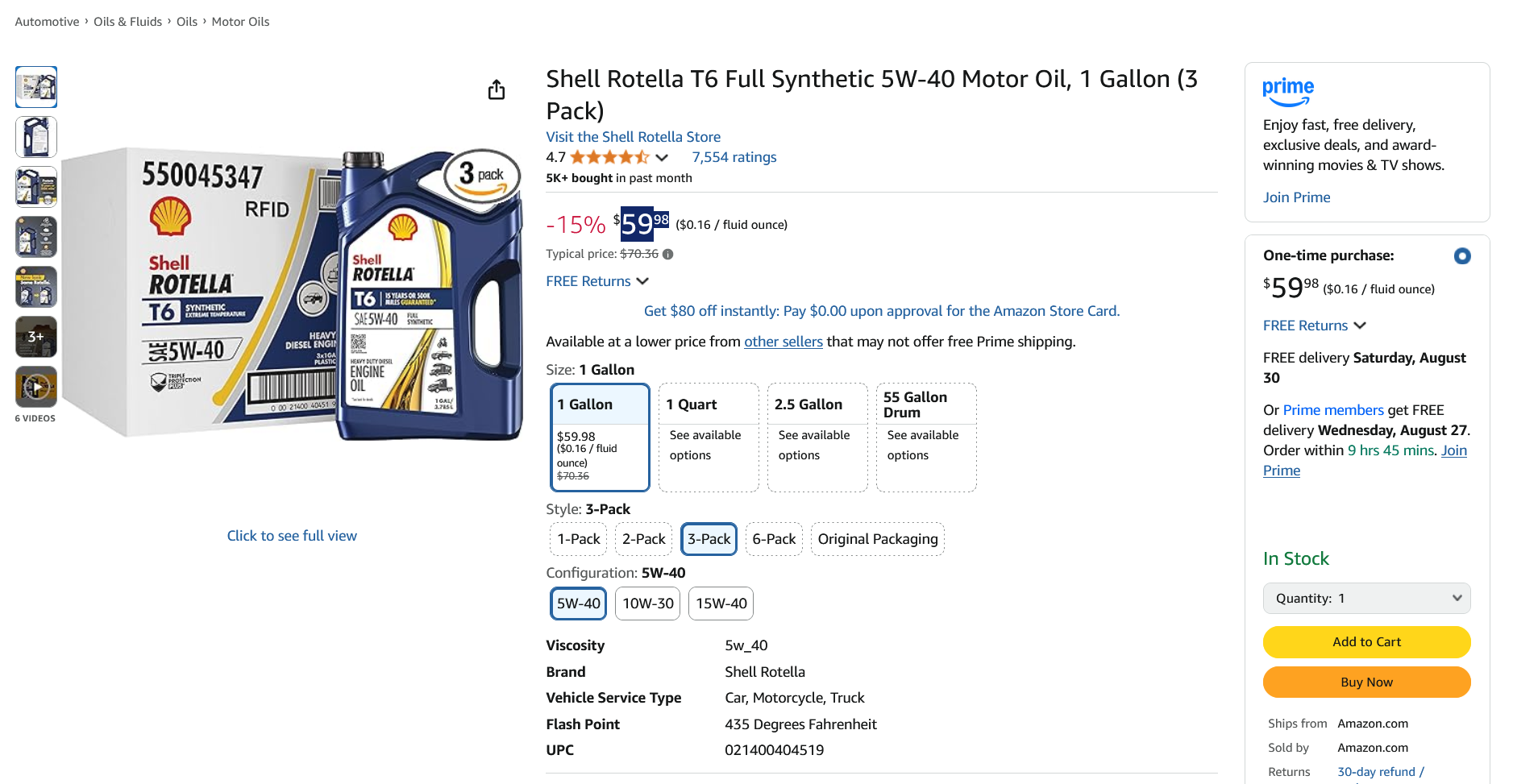The width and height of the screenshot is (1513, 784).
Task: Expand FREE Returns under the price
Action: pyautogui.click(x=597, y=281)
